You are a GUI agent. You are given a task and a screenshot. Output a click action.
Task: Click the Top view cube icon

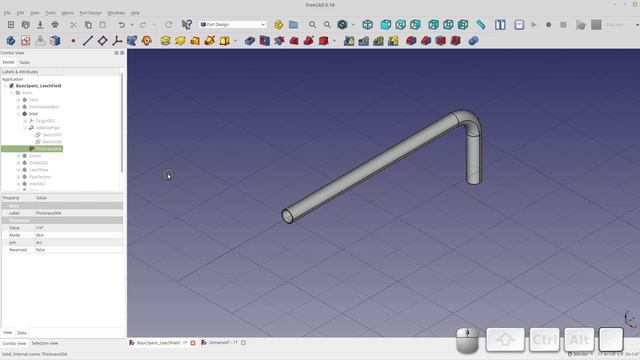coord(400,24)
